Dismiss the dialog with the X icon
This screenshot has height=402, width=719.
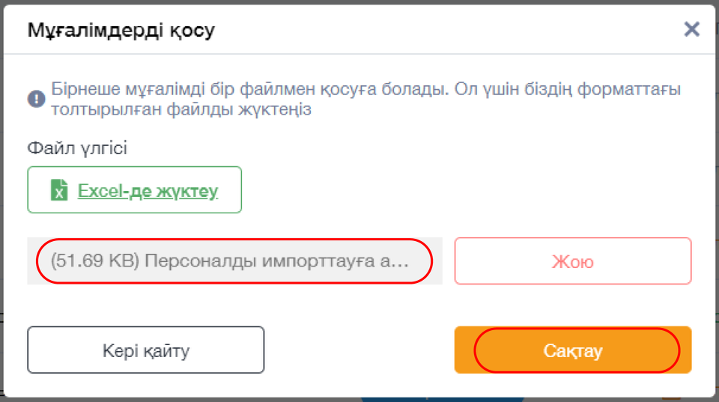691,29
